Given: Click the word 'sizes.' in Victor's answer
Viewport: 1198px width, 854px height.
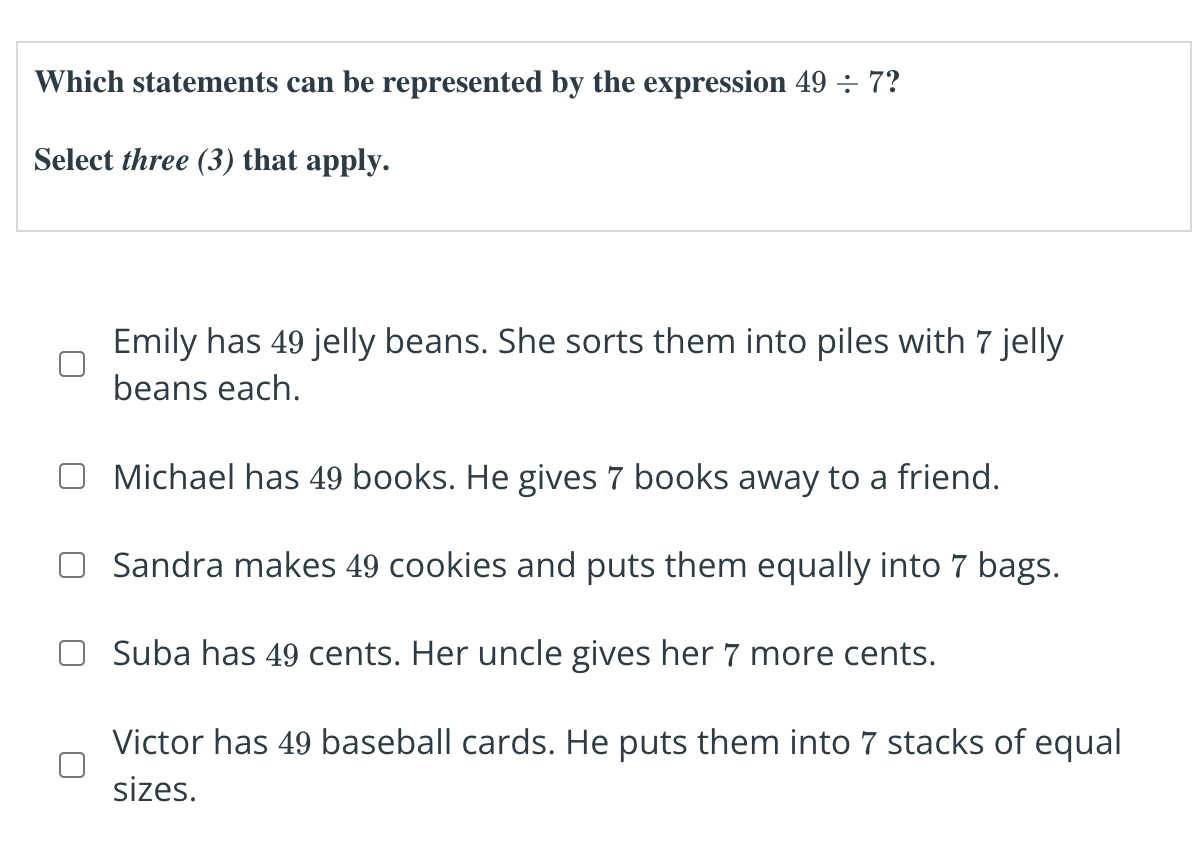Looking at the screenshot, I should 155,790.
